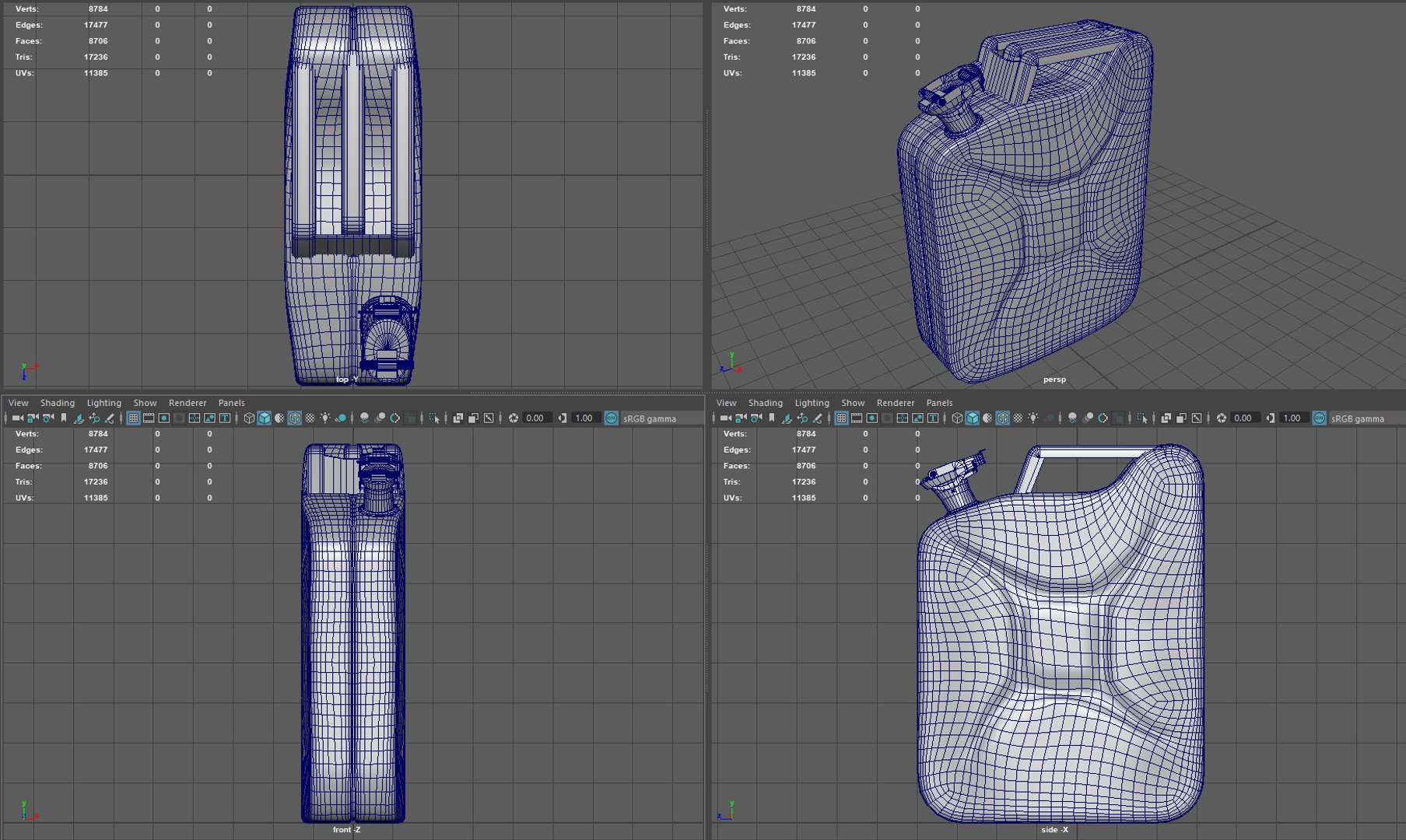Click Resolution Gate icon in front -Z panel
1406x840 pixels.
164,418
